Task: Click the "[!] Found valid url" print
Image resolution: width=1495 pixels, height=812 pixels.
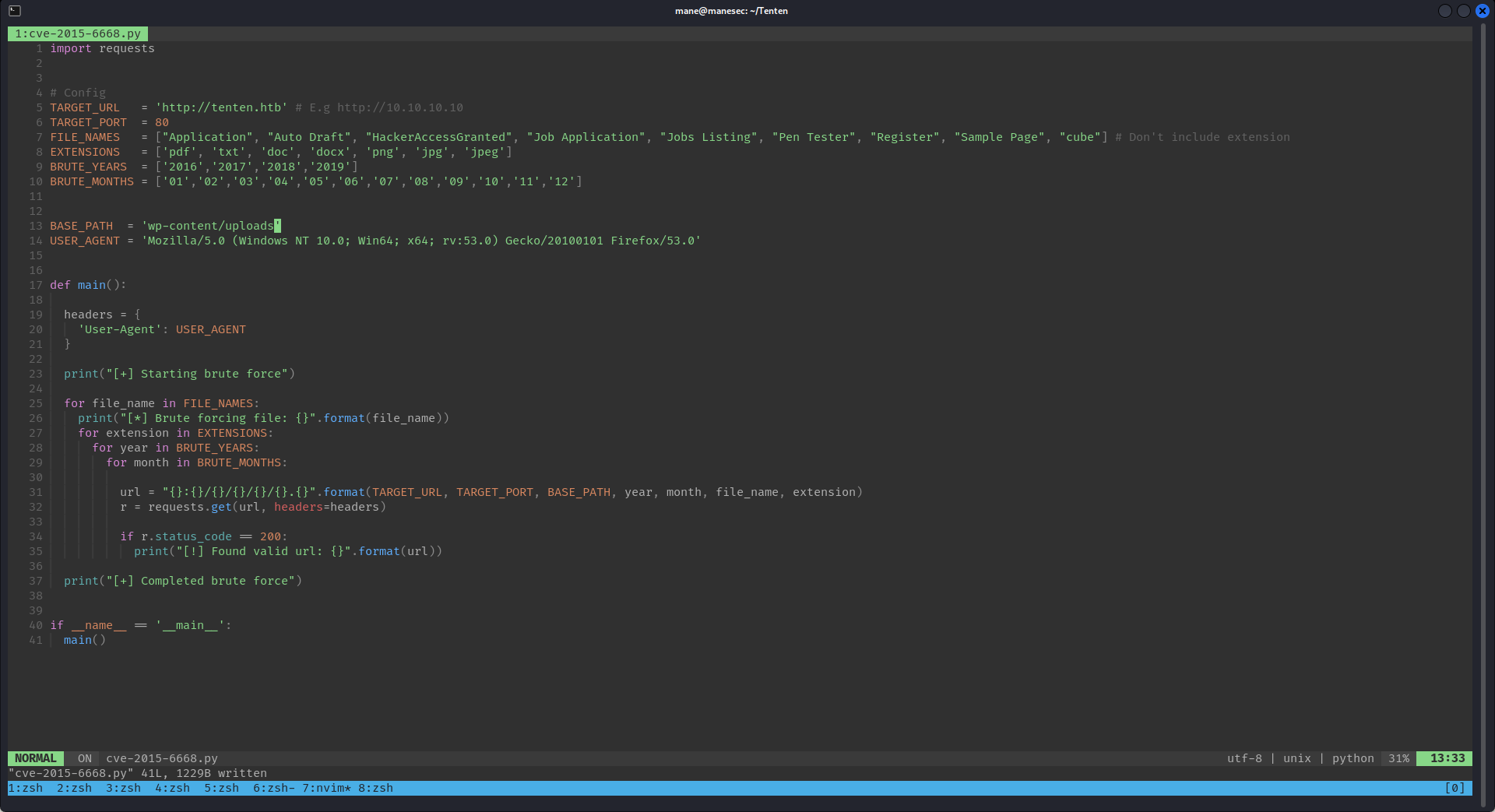Action: (288, 551)
